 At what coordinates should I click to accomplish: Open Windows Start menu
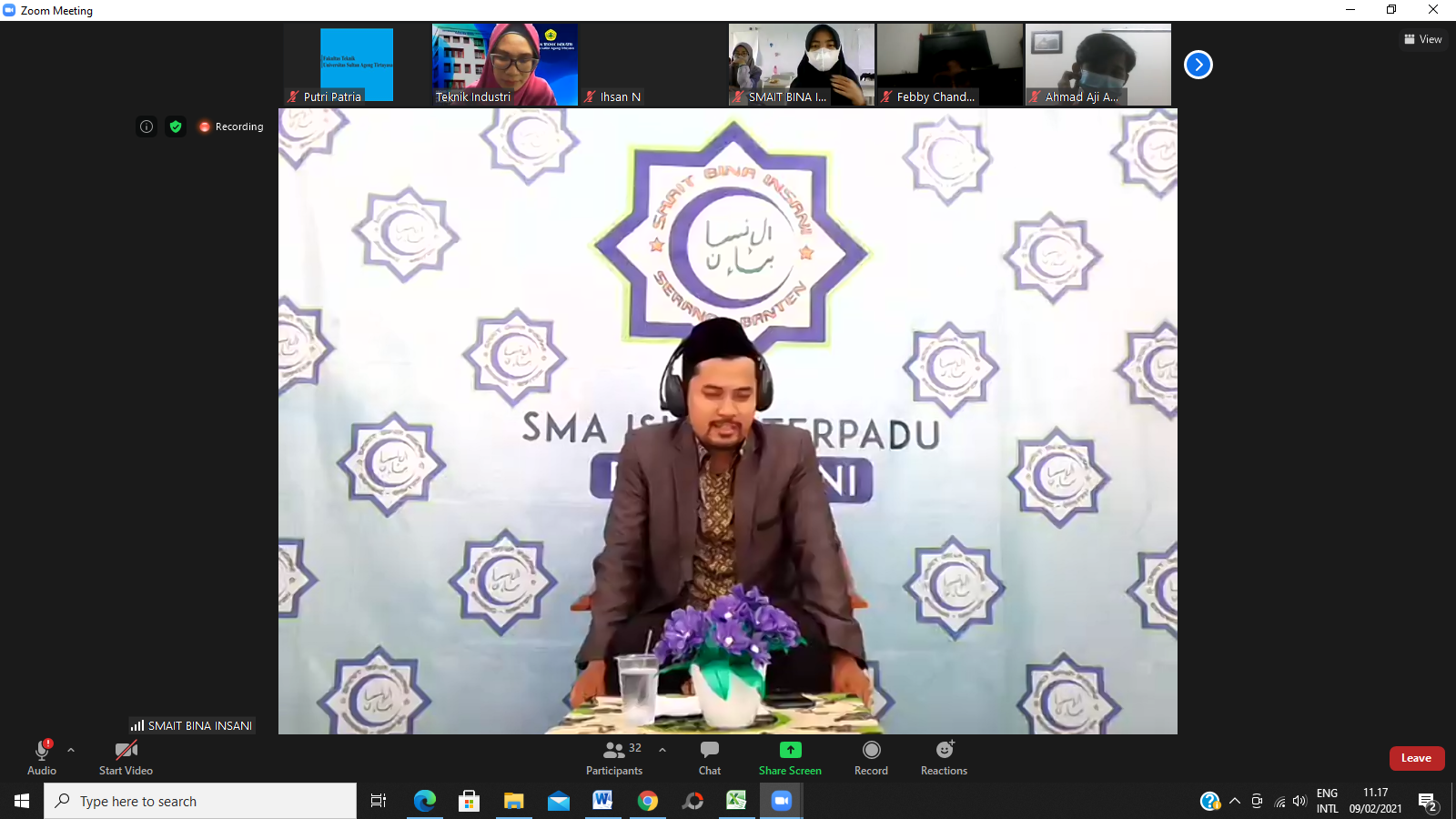click(x=22, y=801)
